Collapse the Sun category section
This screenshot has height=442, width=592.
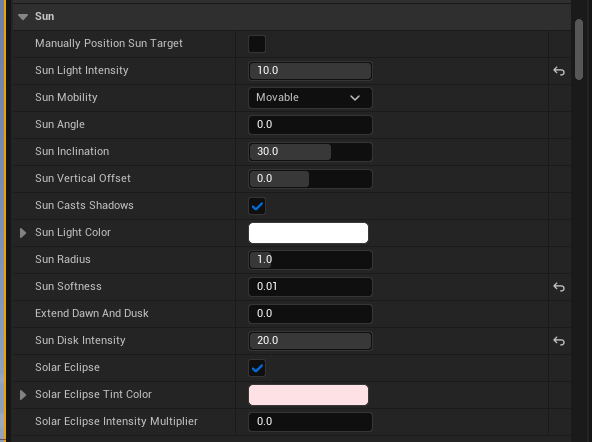pos(23,17)
